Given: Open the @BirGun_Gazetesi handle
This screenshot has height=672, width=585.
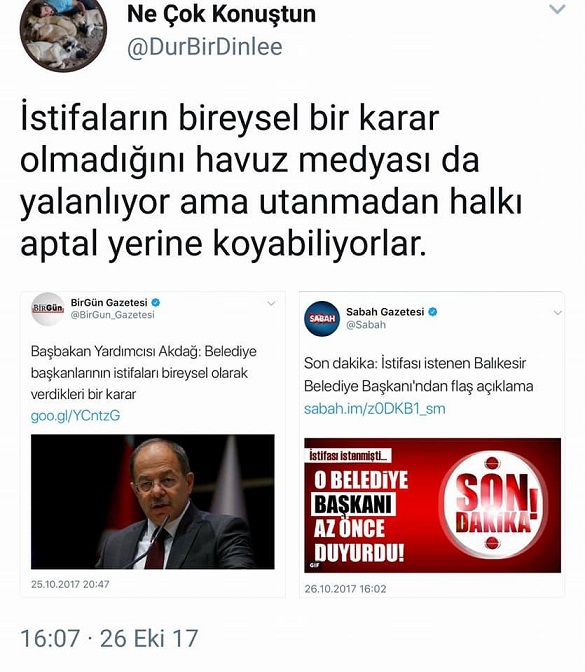Looking at the screenshot, I should 112,315.
